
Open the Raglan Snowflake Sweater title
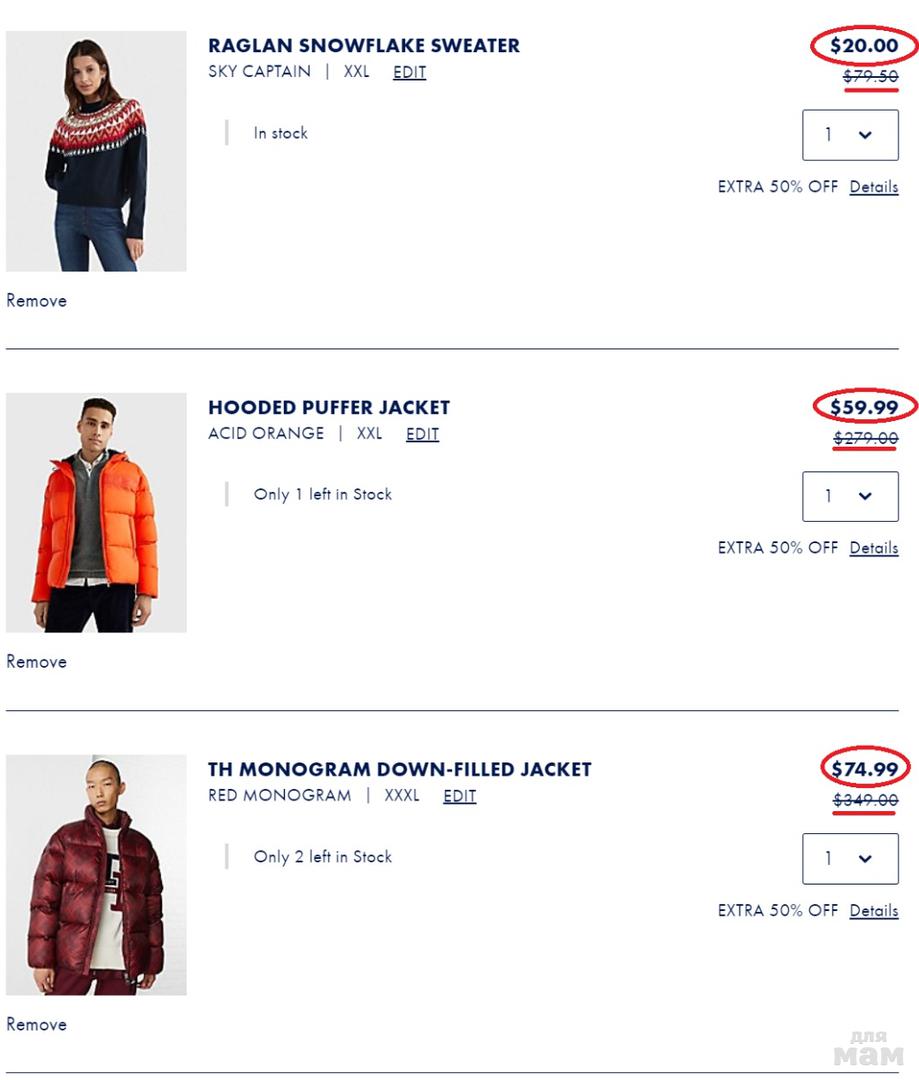click(x=364, y=45)
